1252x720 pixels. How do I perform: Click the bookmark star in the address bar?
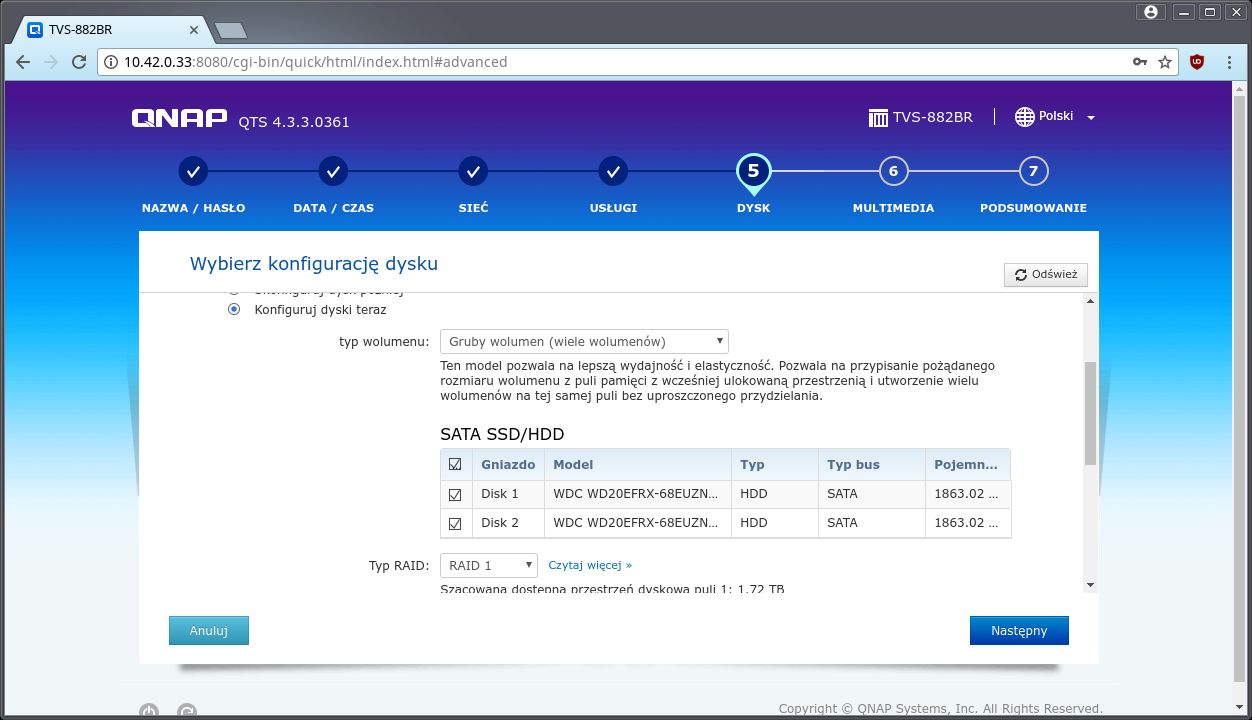1166,61
